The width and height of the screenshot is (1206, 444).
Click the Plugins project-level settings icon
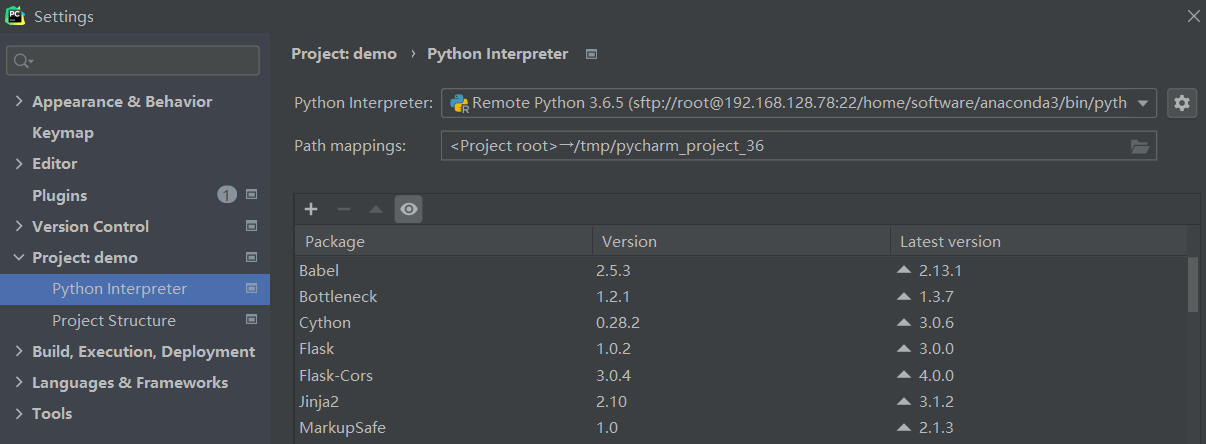click(x=252, y=195)
